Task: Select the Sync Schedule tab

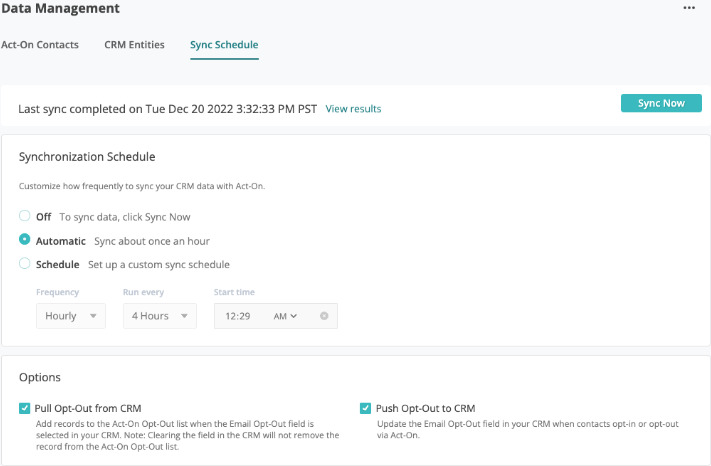Action: pos(224,45)
